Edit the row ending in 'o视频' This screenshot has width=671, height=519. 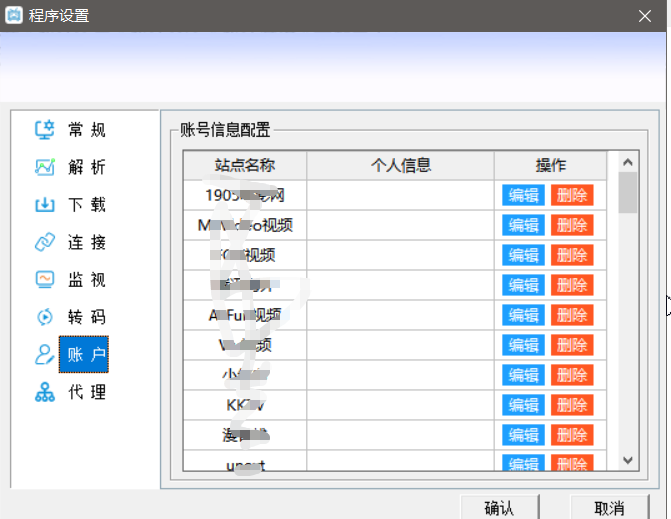click(523, 225)
